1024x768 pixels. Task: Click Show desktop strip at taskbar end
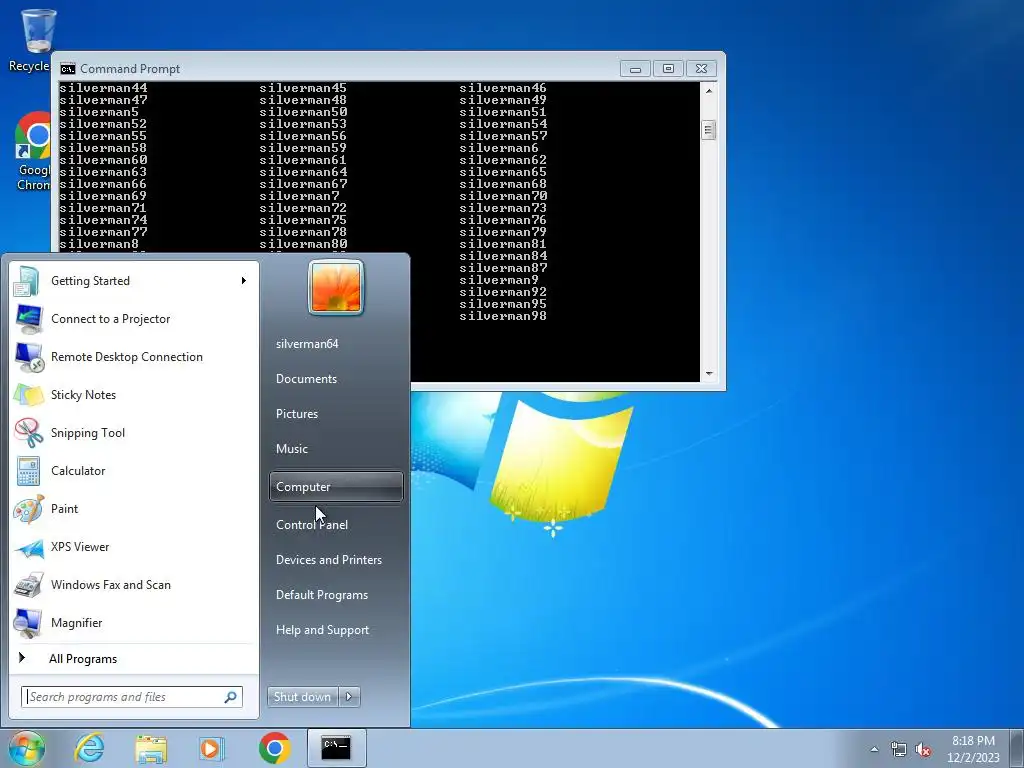point(1018,748)
